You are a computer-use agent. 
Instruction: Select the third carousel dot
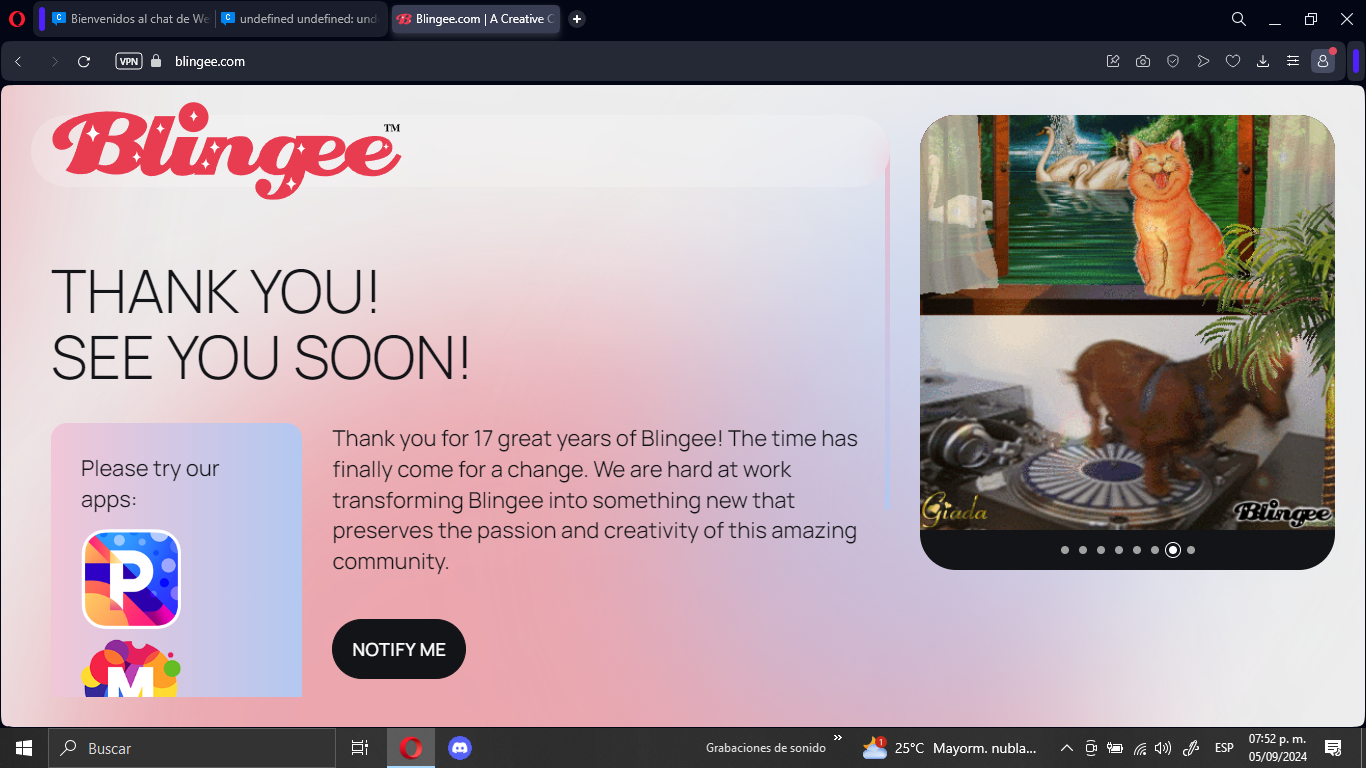[1101, 550]
